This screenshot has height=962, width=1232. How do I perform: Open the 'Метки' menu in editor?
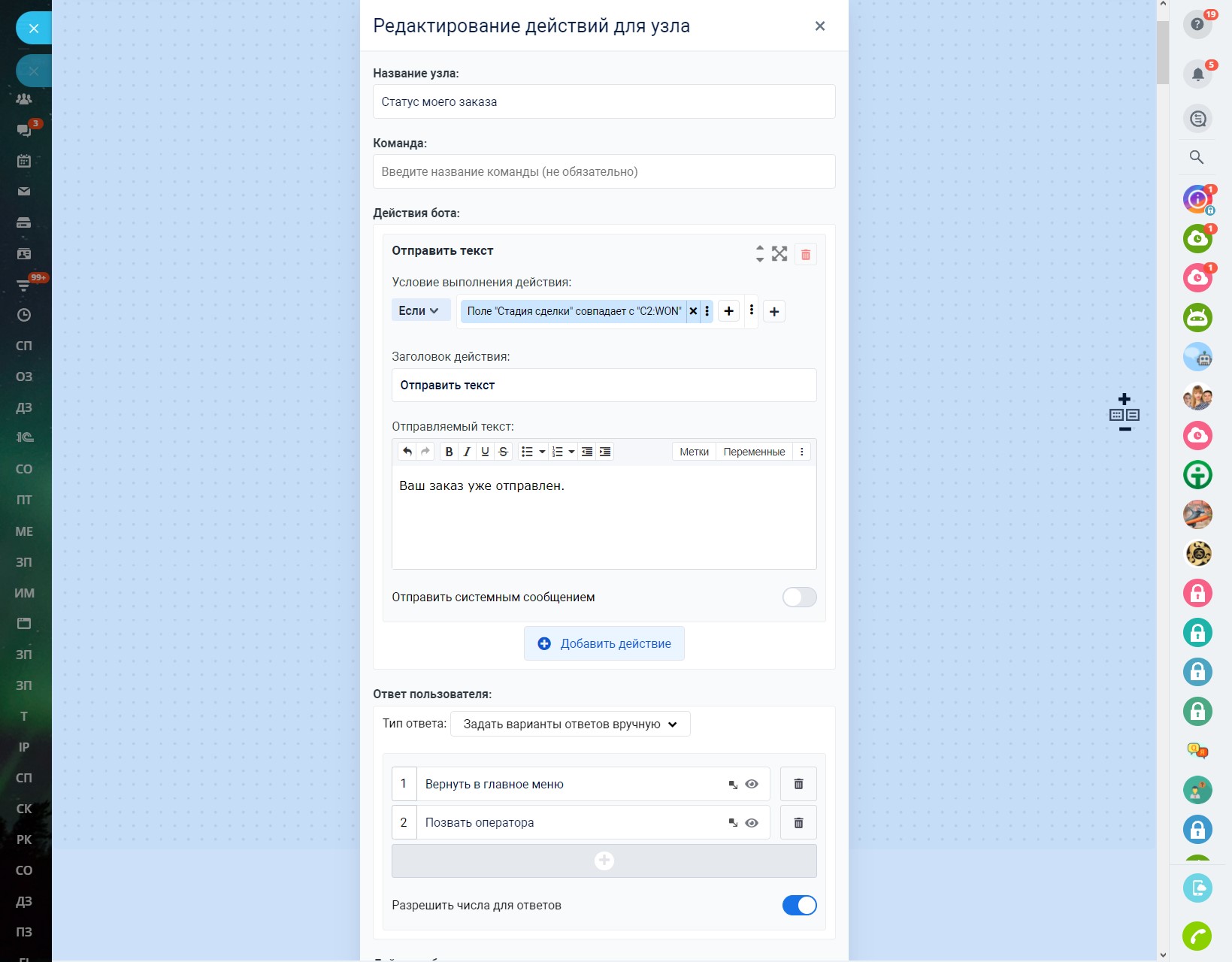click(694, 452)
